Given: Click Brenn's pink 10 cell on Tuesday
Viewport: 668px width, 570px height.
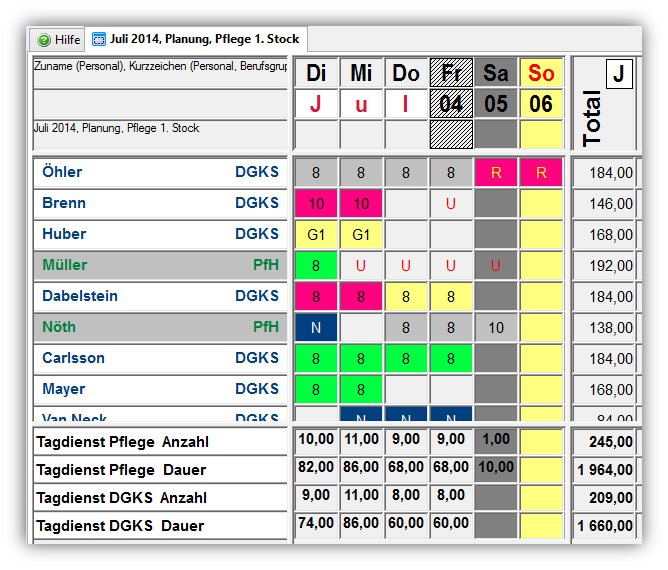Looking at the screenshot, I should click(316, 204).
